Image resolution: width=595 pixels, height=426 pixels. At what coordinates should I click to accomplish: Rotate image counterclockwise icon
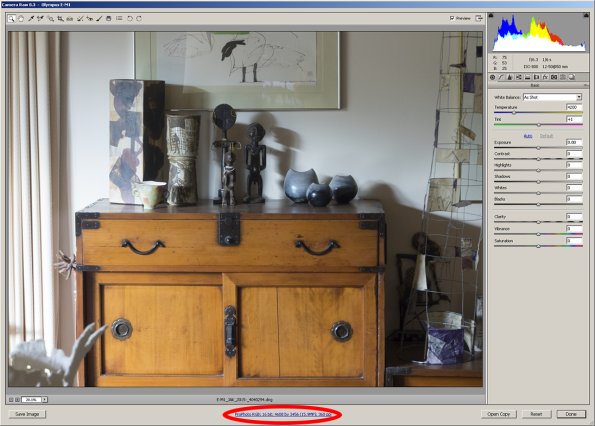pyautogui.click(x=130, y=19)
